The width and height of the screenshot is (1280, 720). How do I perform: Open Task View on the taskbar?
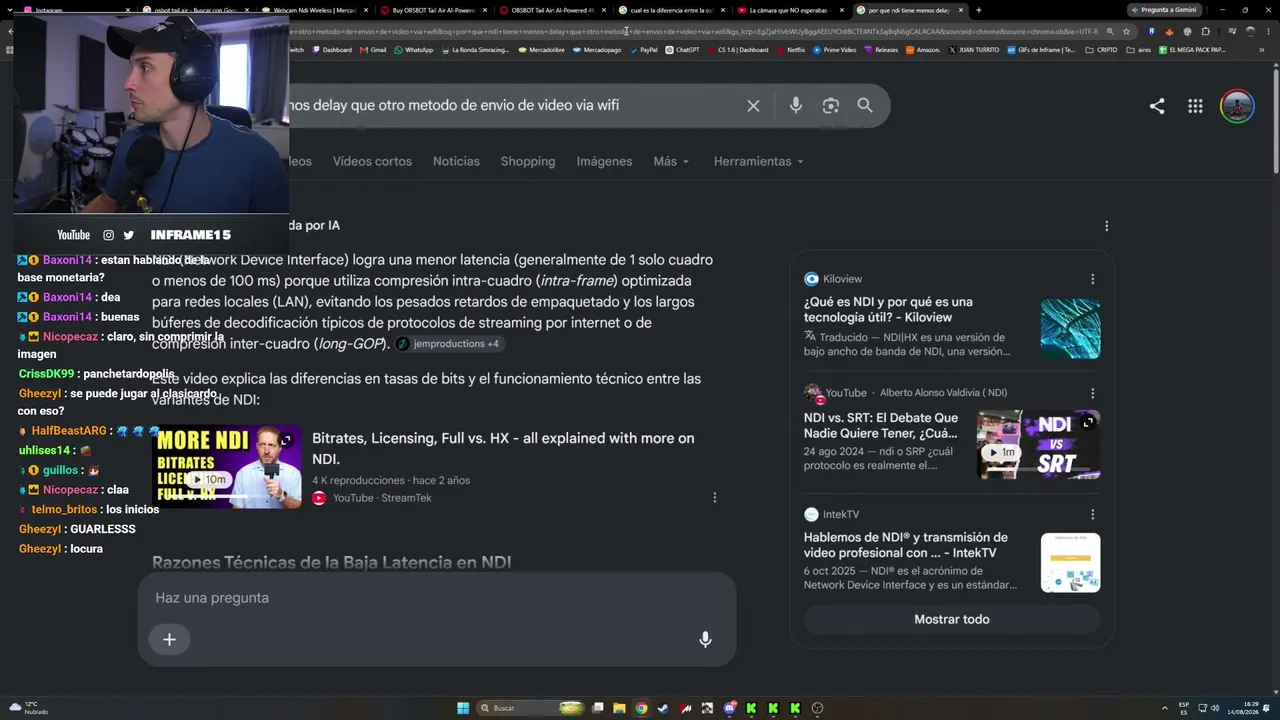click(597, 708)
